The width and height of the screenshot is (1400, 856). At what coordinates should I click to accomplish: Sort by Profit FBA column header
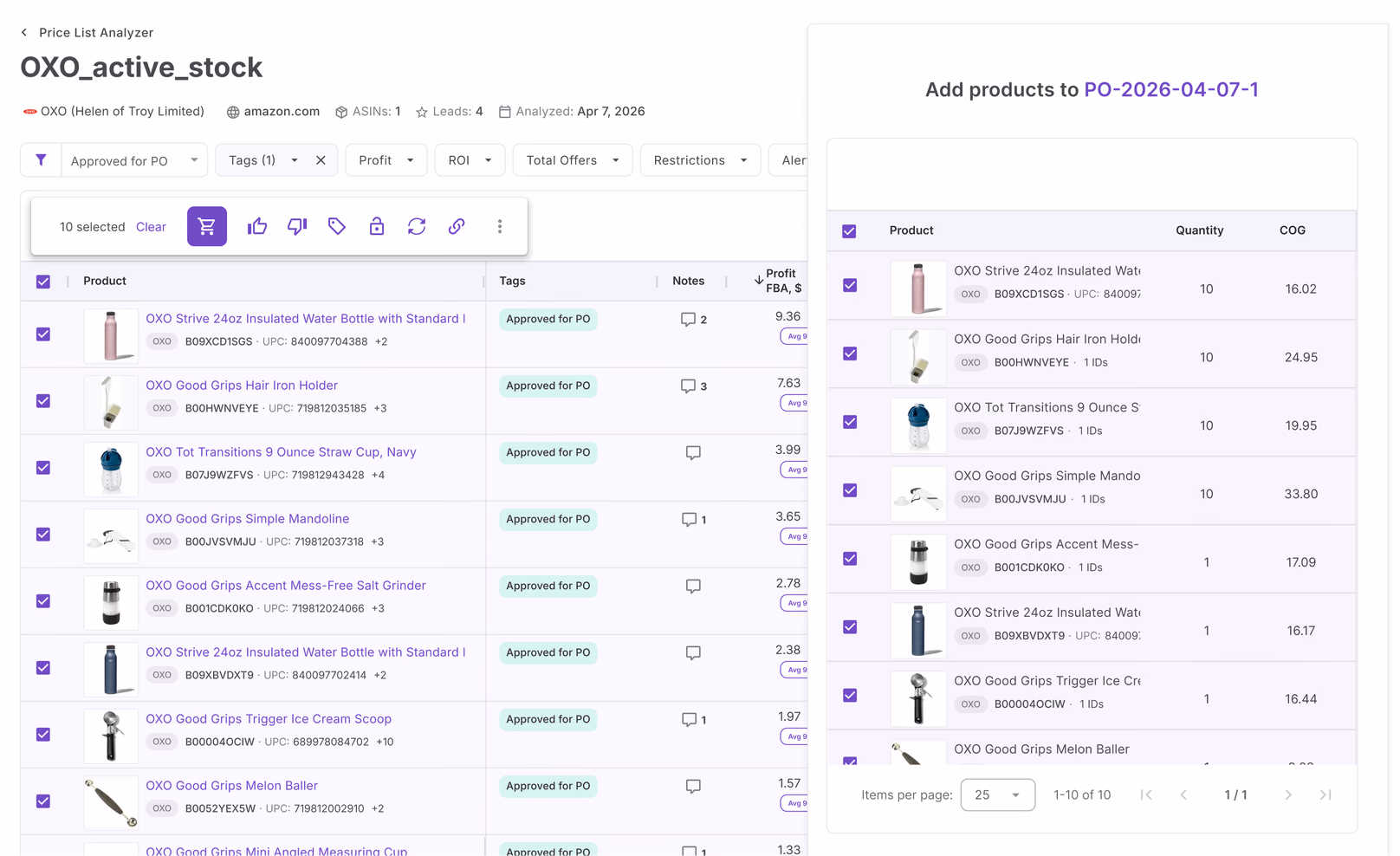(778, 281)
